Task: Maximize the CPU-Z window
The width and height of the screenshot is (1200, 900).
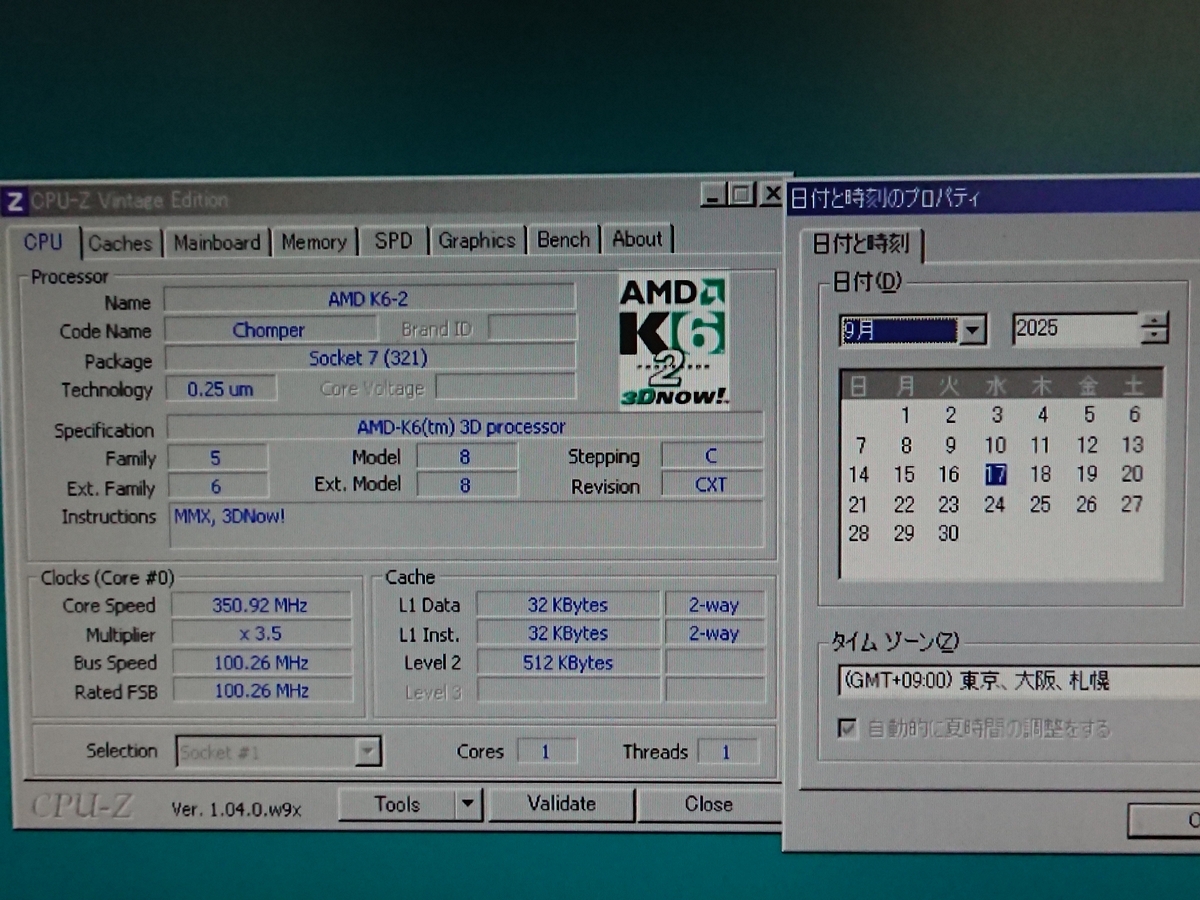Action: pyautogui.click(x=741, y=194)
